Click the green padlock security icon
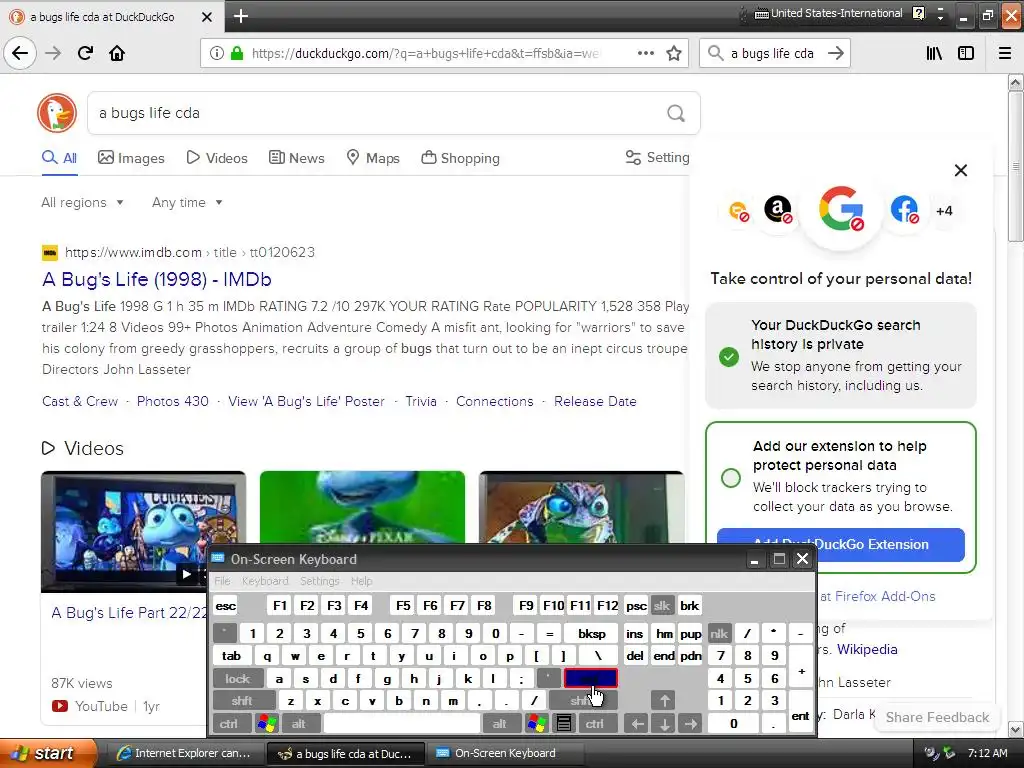The height and width of the screenshot is (768, 1024). coord(237,54)
